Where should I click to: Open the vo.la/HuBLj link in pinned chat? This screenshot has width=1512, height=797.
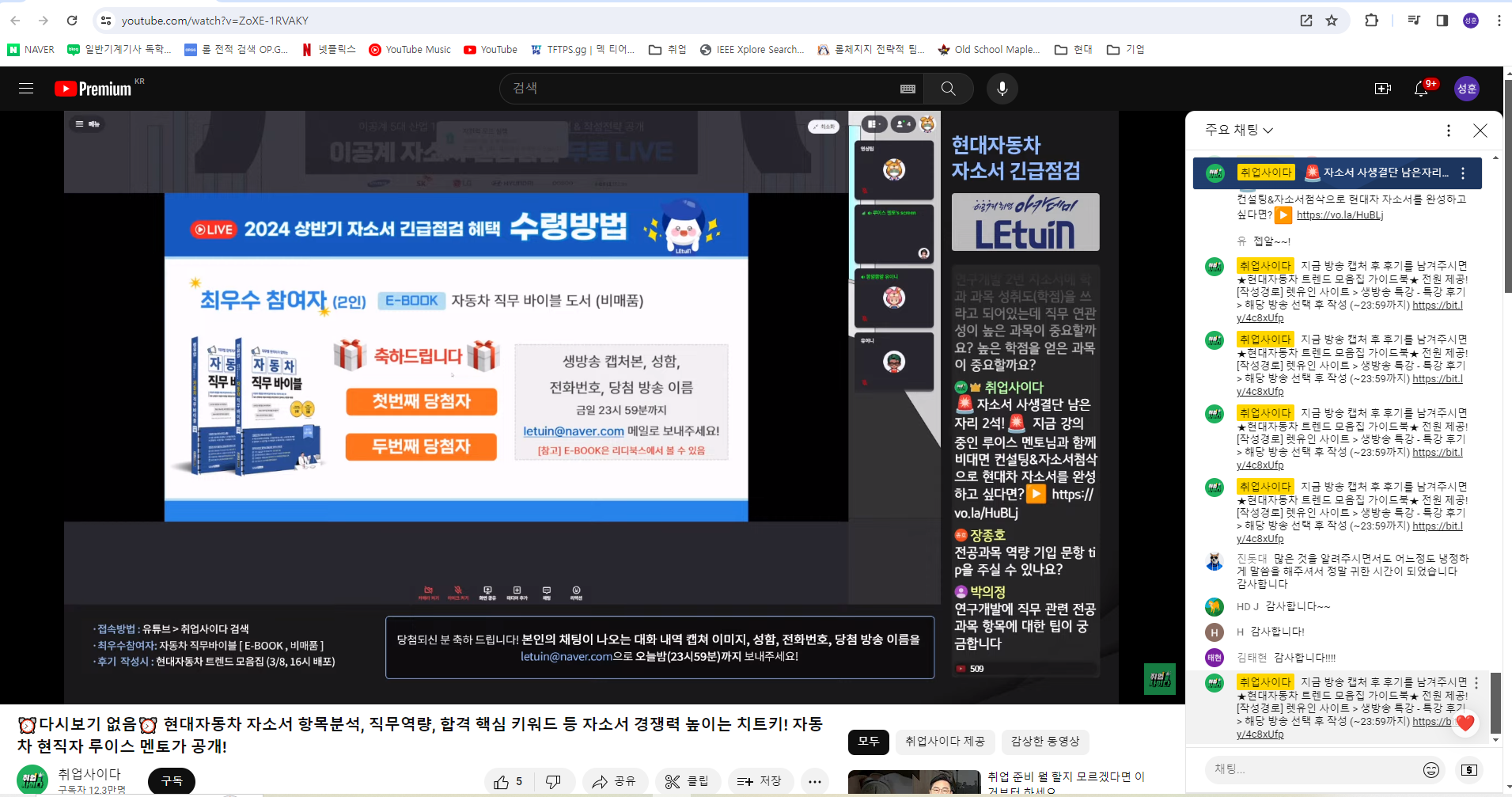1340,215
